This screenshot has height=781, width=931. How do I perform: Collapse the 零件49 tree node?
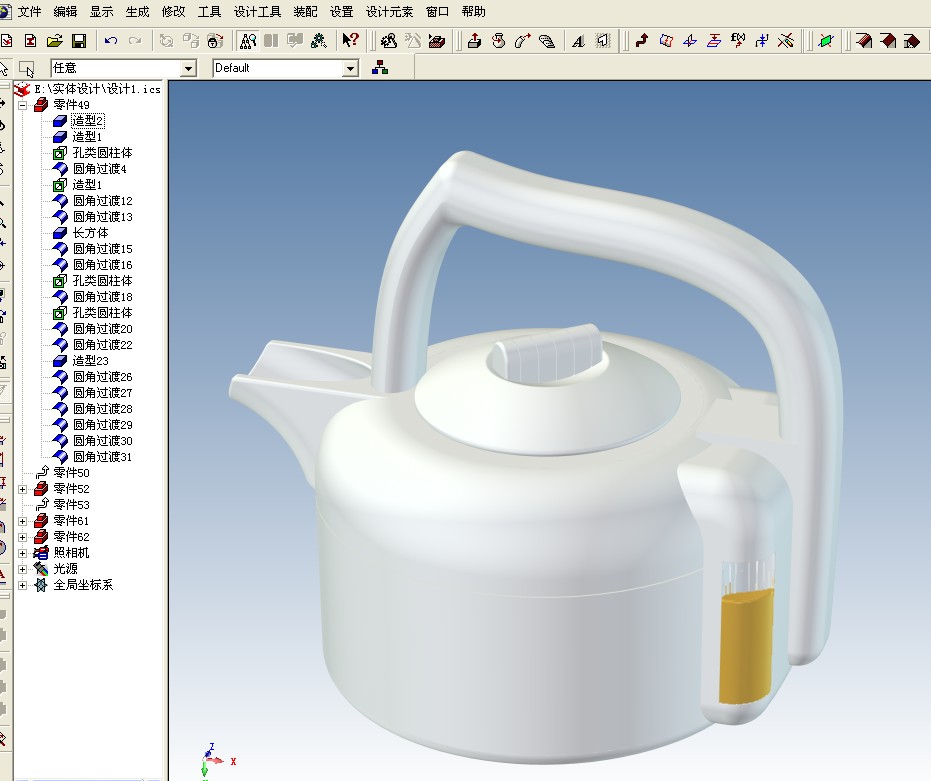point(23,105)
